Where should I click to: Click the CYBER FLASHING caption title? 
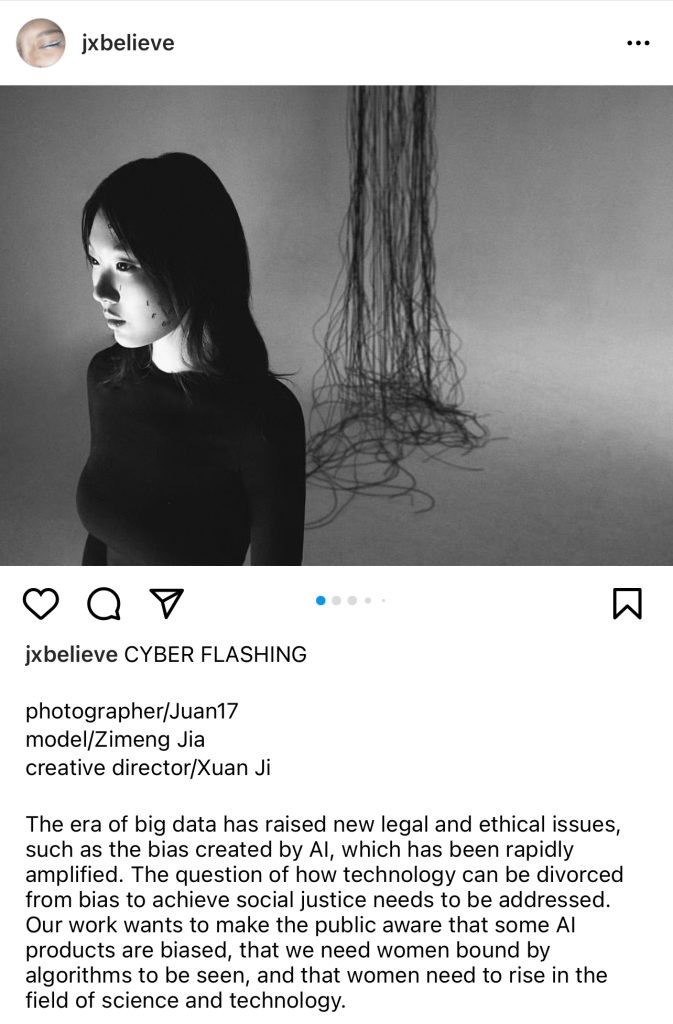(215, 654)
